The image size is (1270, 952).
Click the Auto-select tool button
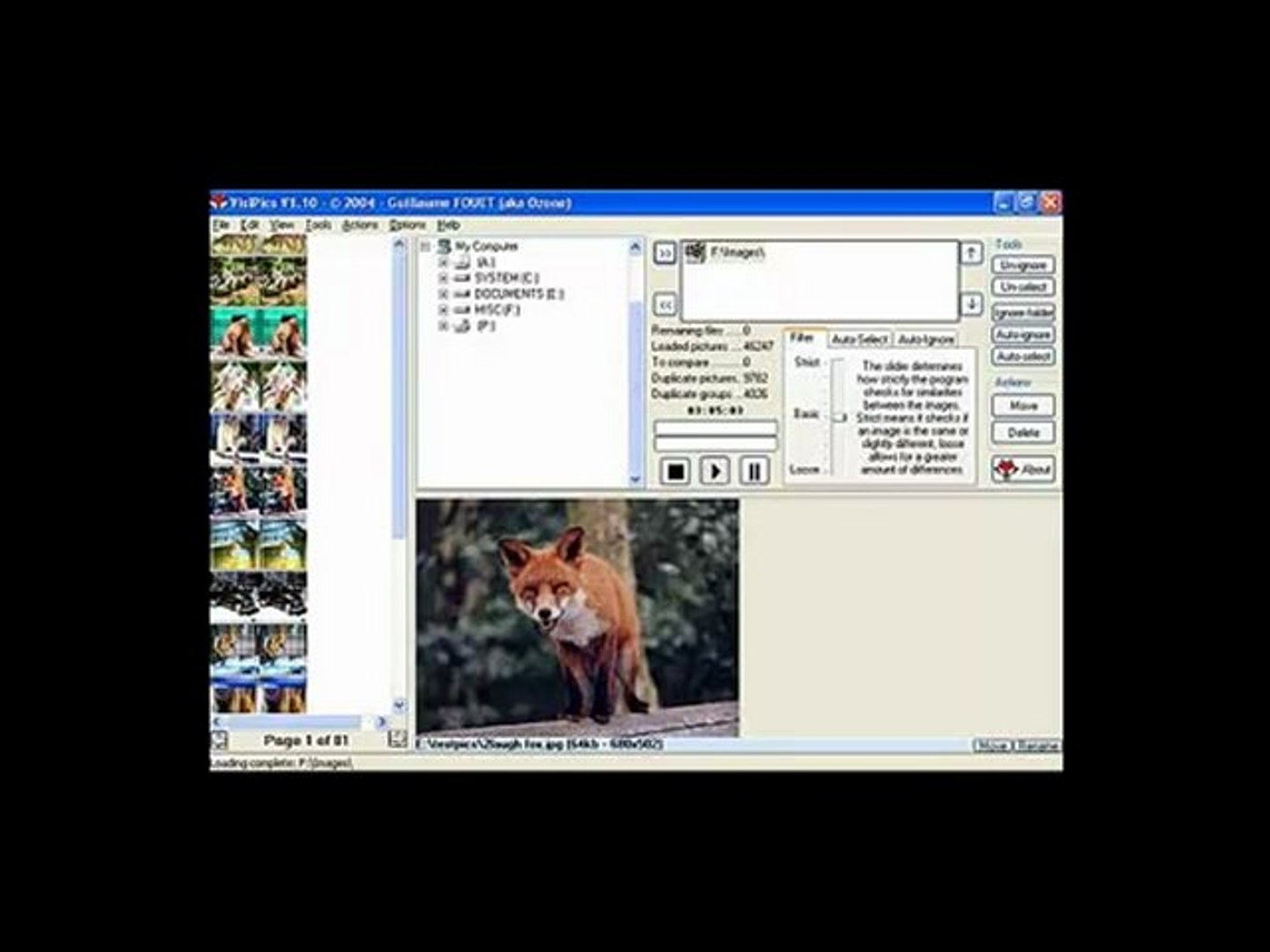tap(1023, 357)
